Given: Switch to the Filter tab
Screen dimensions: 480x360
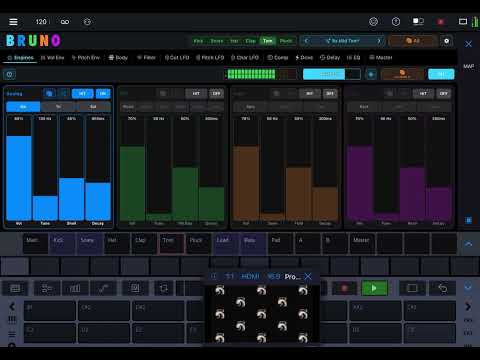Looking at the screenshot, I should pos(146,57).
